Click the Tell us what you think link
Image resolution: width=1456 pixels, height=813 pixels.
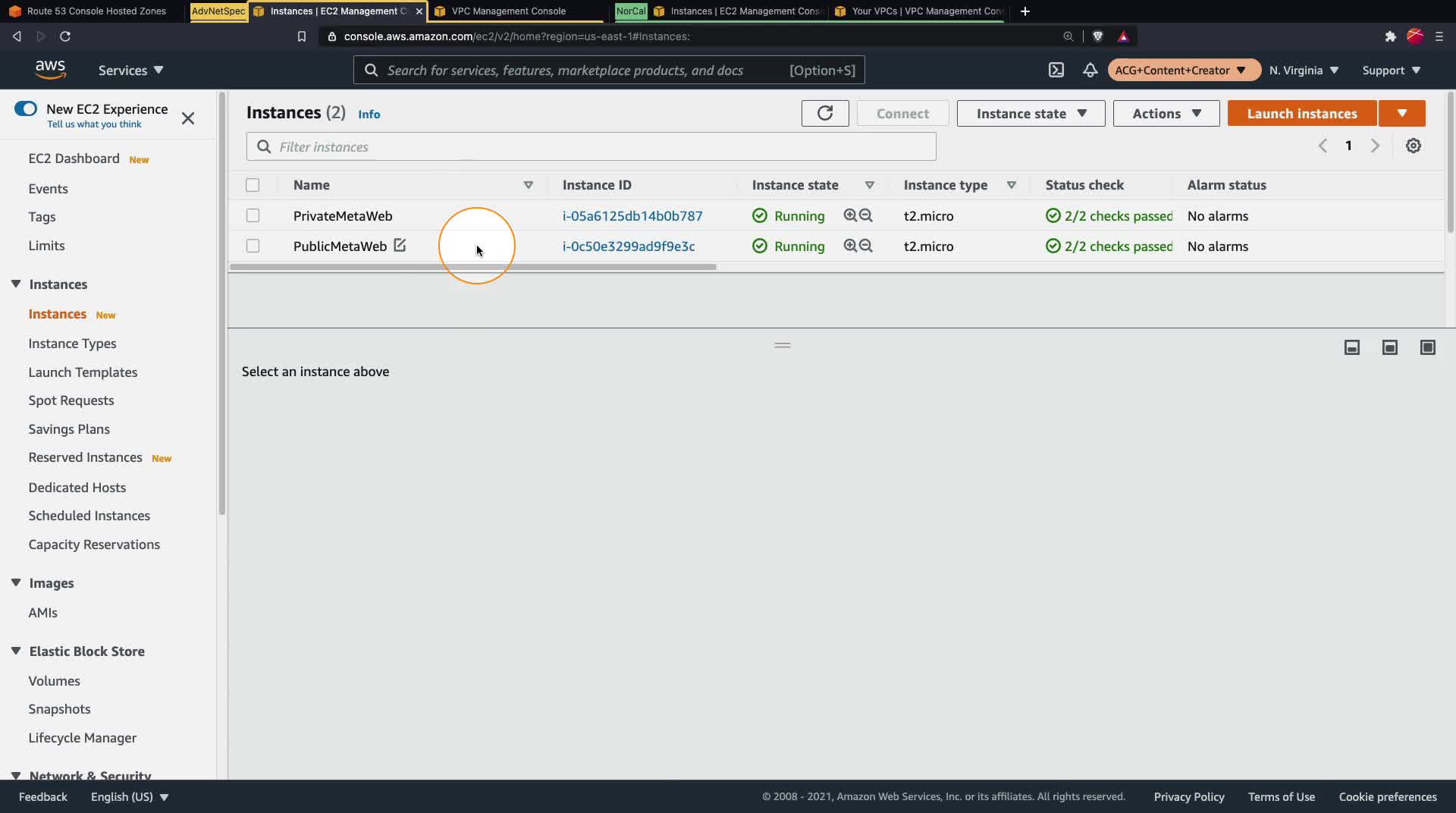pyautogui.click(x=94, y=124)
